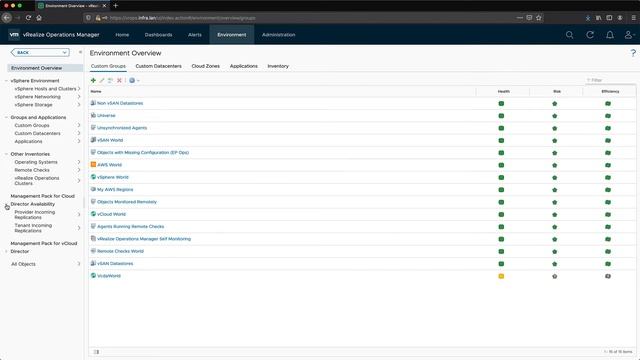Screen dimensions: 640x360
Task: Click the yellow health badge for VcdaWorld
Action: (501, 276)
